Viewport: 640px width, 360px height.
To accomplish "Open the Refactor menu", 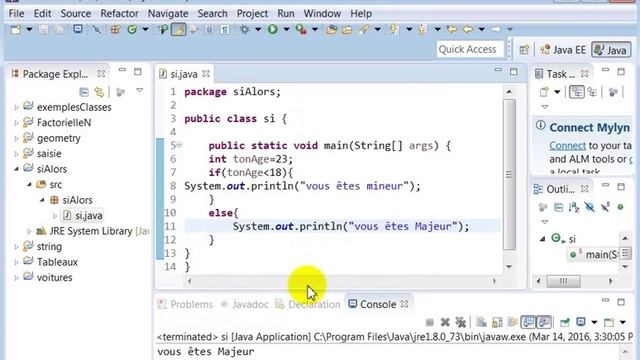I will [119, 14].
